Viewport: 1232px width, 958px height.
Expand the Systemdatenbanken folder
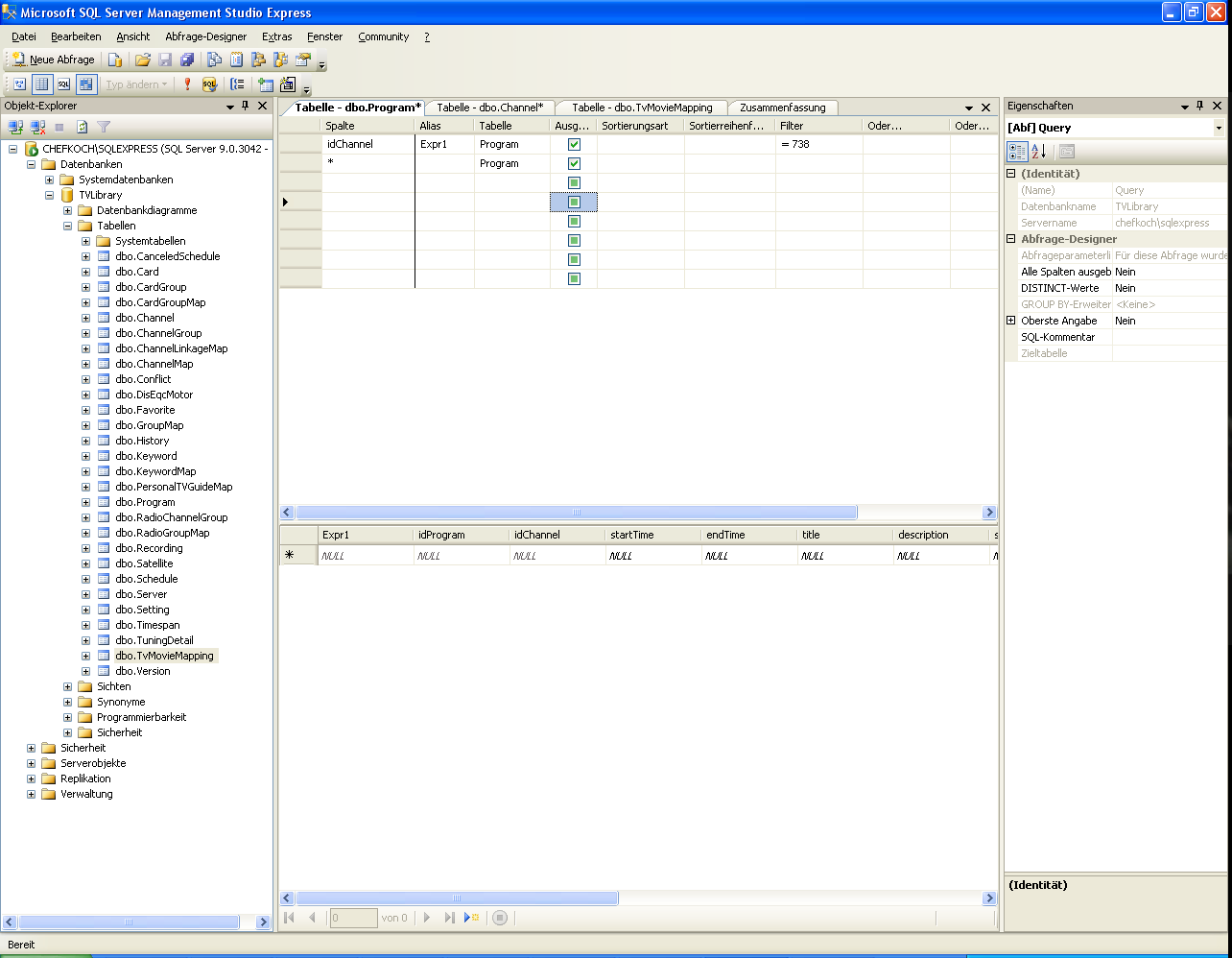click(x=50, y=180)
